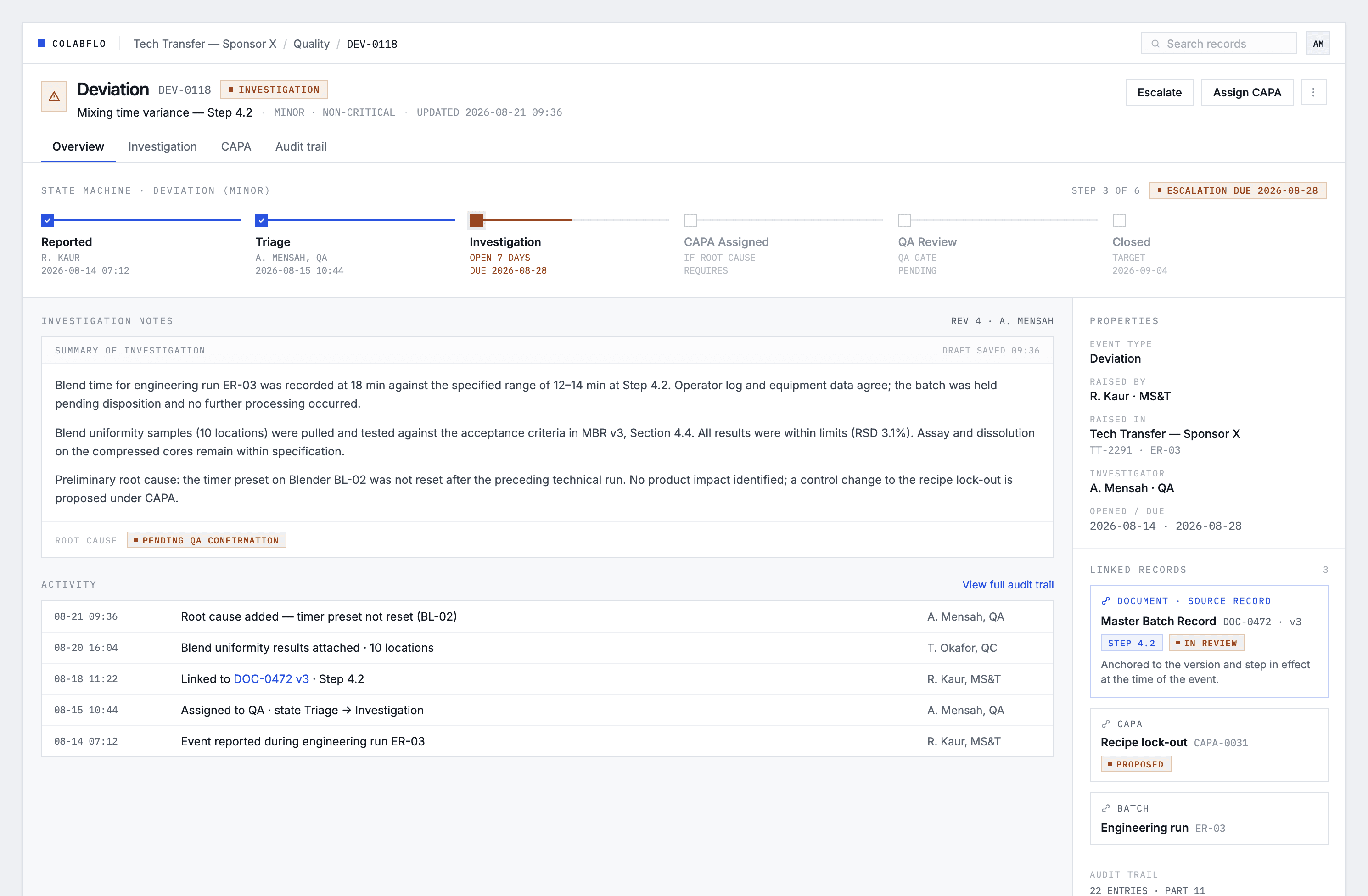1368x896 pixels.
Task: Click 'T. Okafor, QC' in activity
Action: pyautogui.click(x=962, y=648)
